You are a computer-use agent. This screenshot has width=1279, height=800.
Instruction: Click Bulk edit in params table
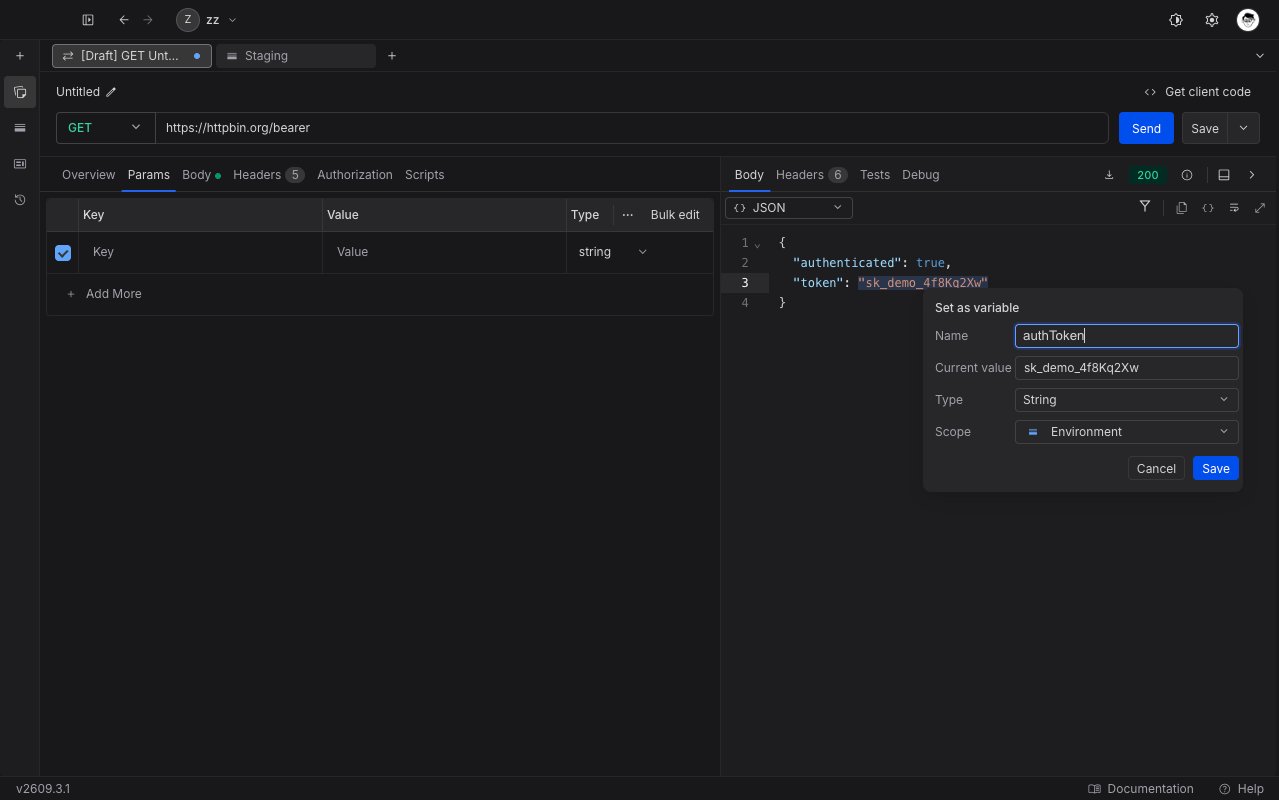click(675, 215)
